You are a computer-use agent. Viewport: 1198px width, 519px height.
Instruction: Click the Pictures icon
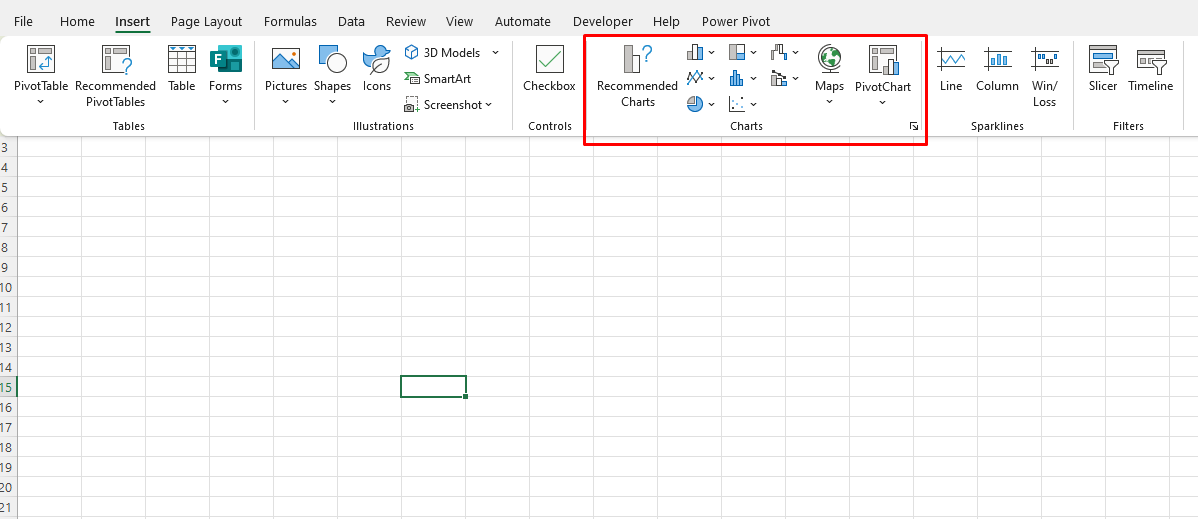click(286, 60)
